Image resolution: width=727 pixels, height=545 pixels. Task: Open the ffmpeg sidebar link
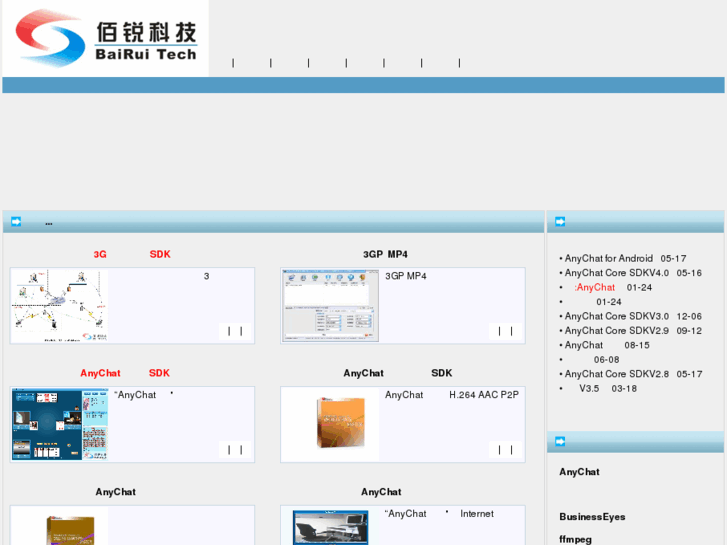click(x=575, y=539)
